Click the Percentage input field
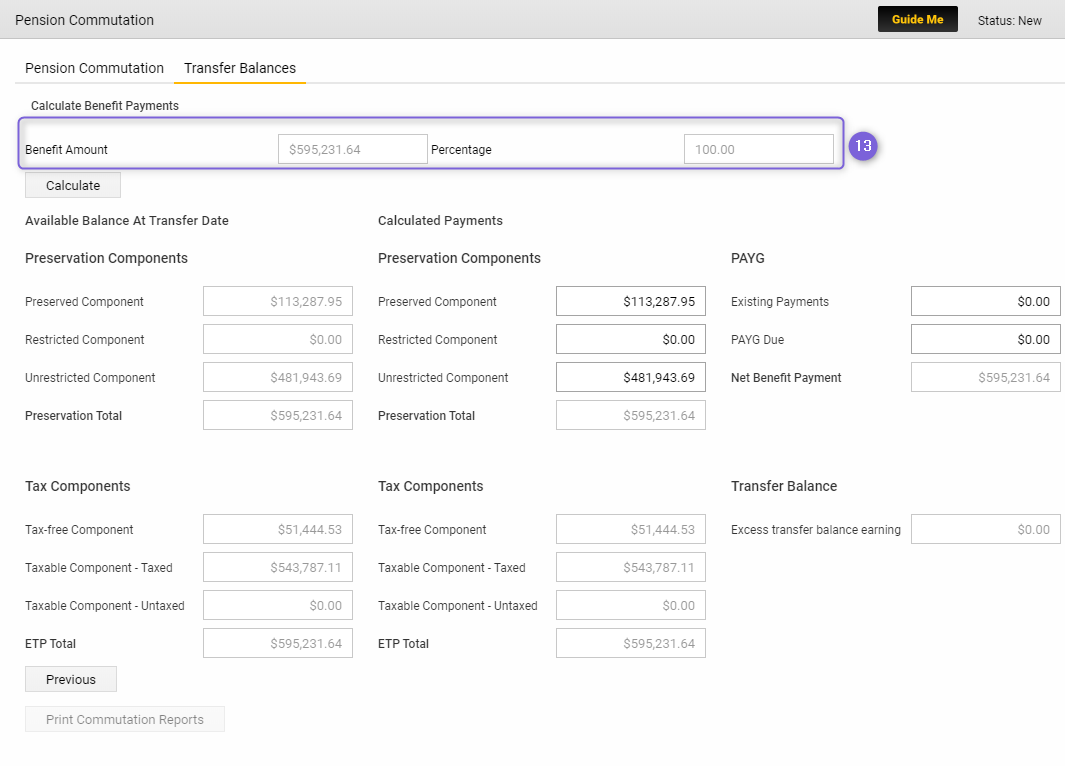 (759, 149)
